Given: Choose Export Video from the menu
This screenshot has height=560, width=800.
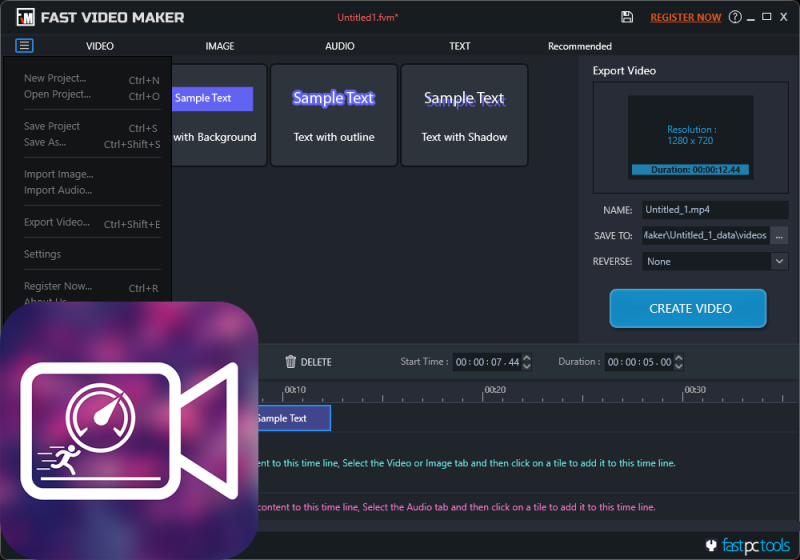Looking at the screenshot, I should [x=57, y=222].
